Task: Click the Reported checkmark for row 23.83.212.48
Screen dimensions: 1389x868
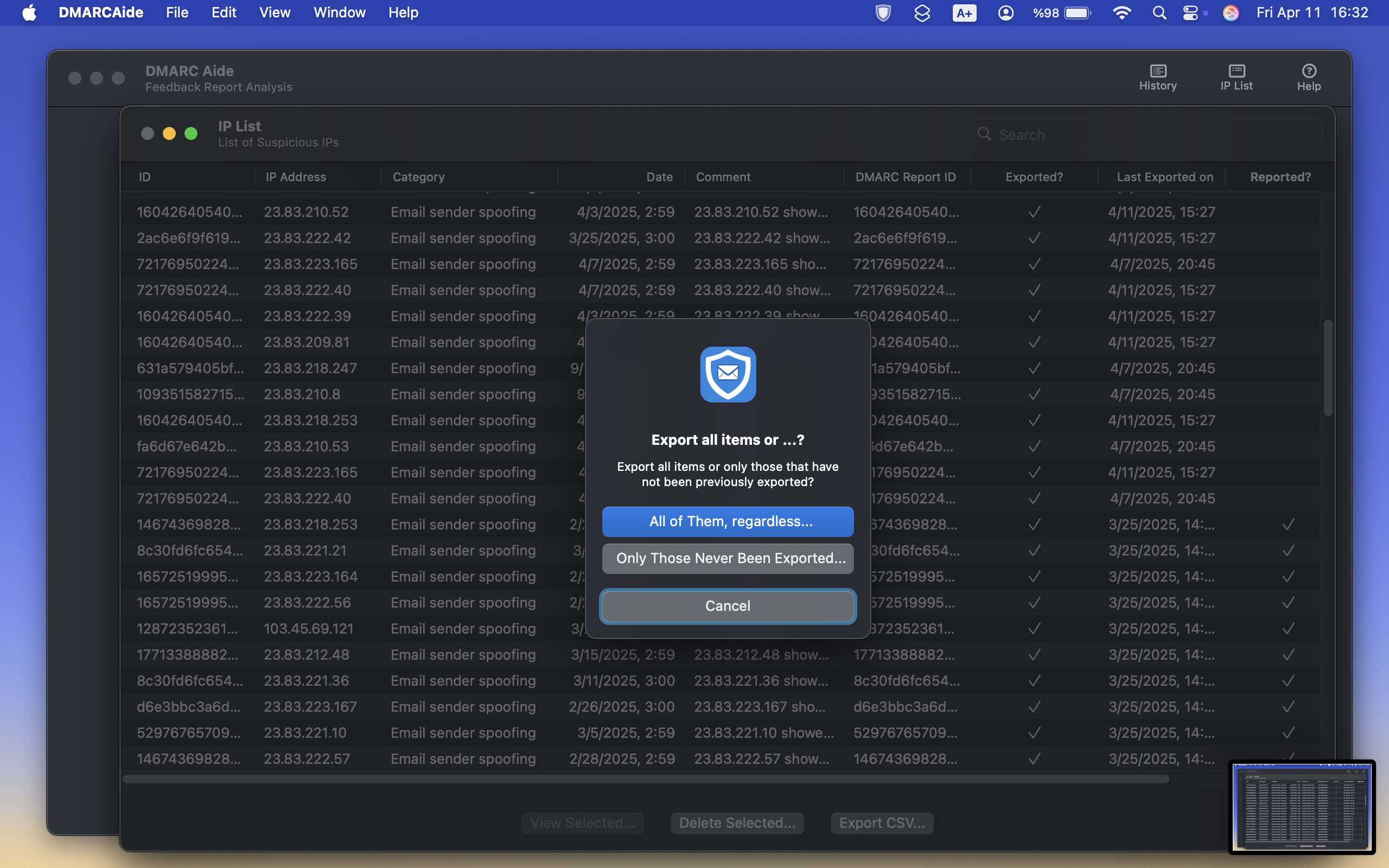Action: pos(1289,654)
